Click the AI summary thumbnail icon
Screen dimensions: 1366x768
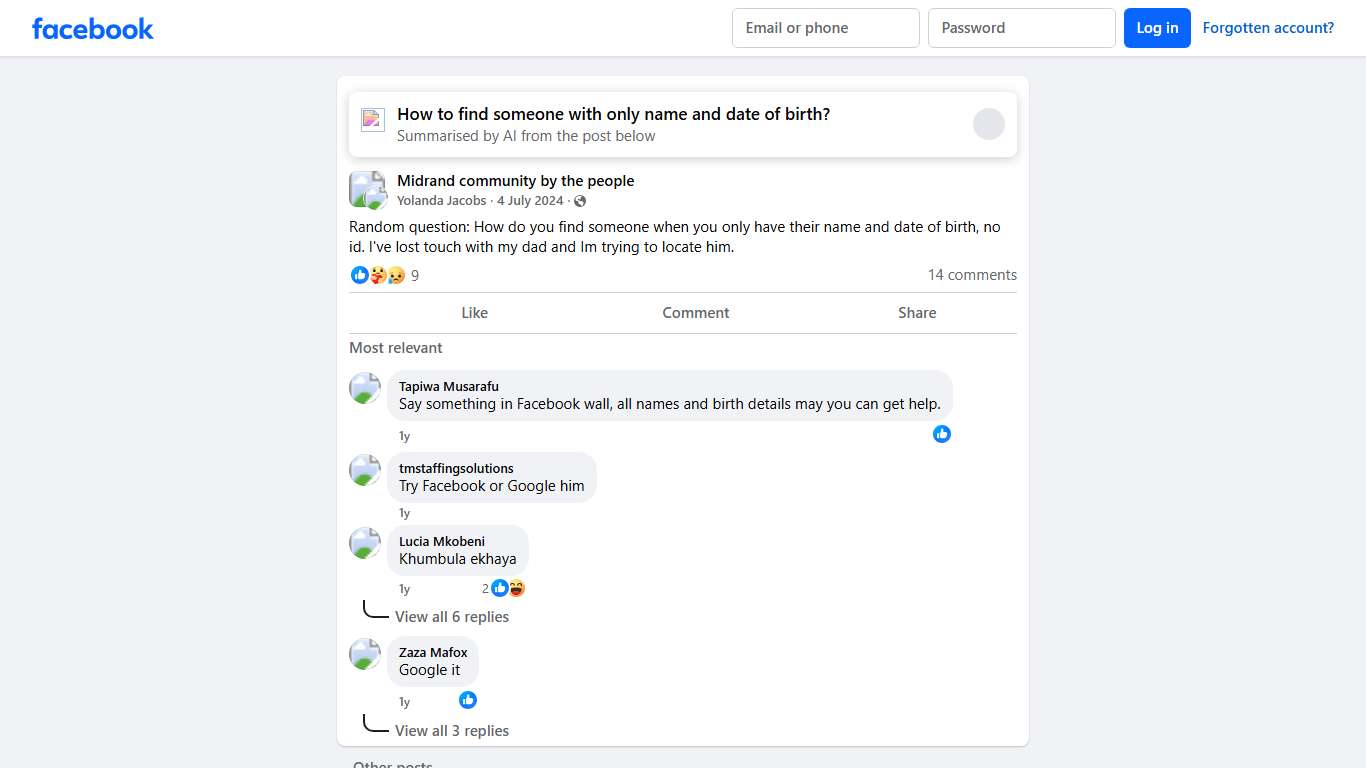(x=373, y=120)
